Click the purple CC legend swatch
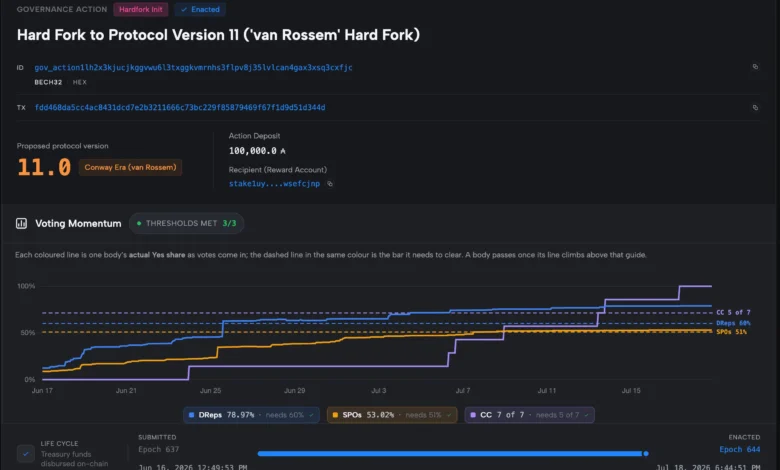Viewport: 780px width, 470px height. point(473,415)
